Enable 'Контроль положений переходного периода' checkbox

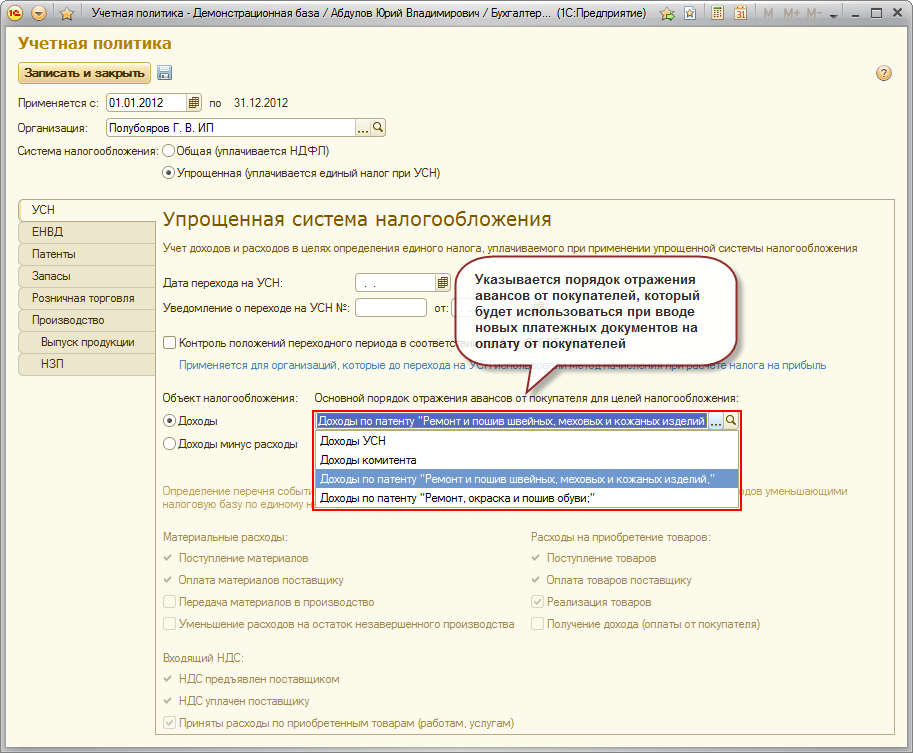click(x=169, y=342)
